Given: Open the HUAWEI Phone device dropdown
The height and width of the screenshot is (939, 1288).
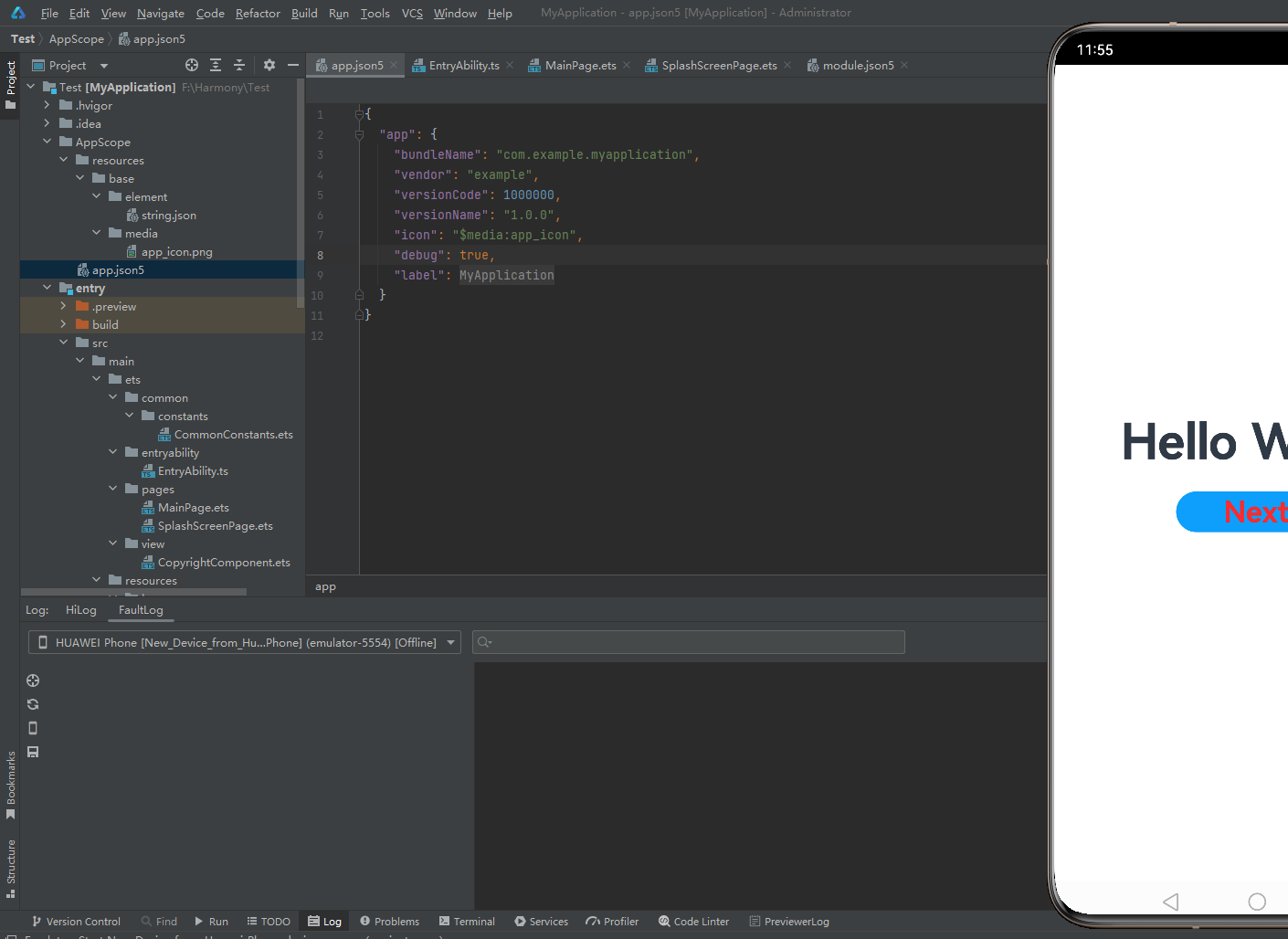Looking at the screenshot, I should [245, 642].
